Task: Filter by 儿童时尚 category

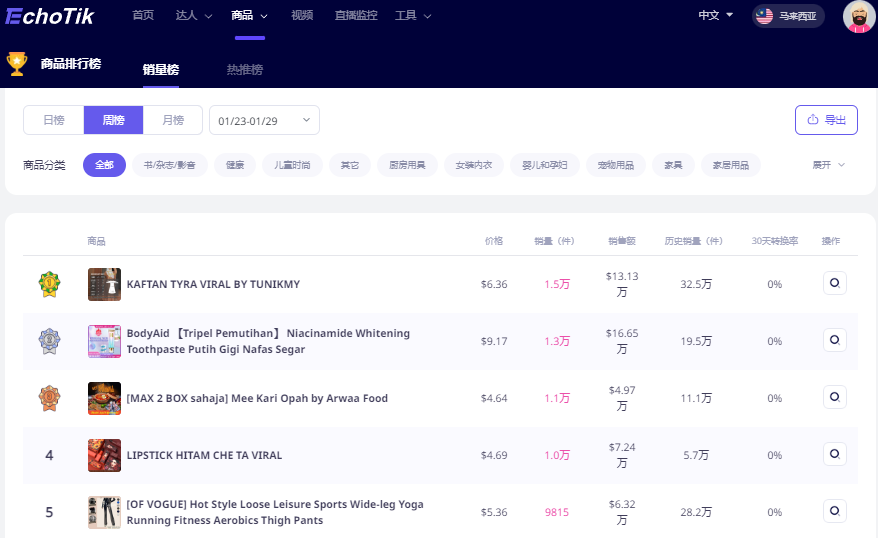Action: 292,165
